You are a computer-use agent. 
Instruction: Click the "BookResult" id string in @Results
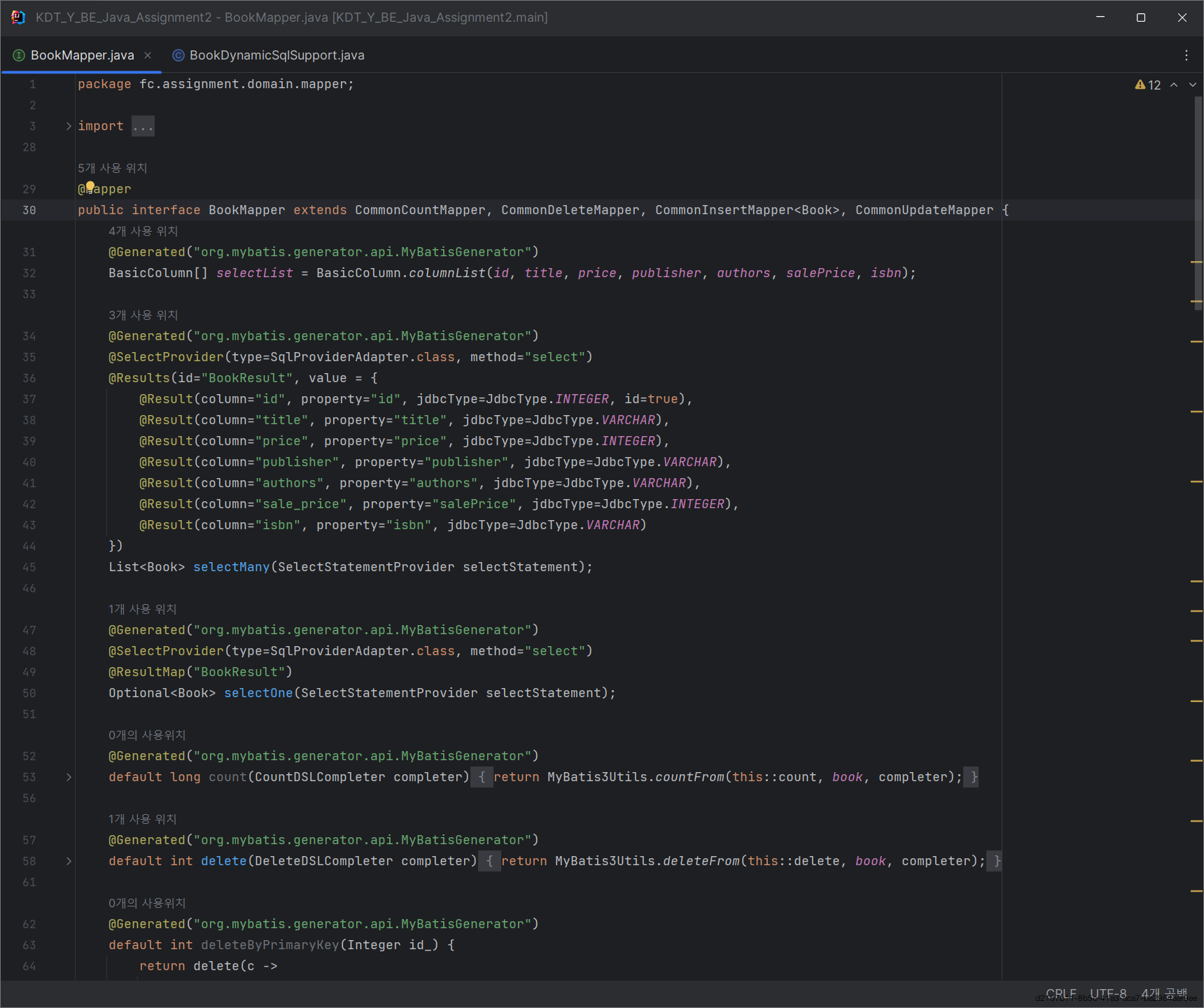(247, 378)
